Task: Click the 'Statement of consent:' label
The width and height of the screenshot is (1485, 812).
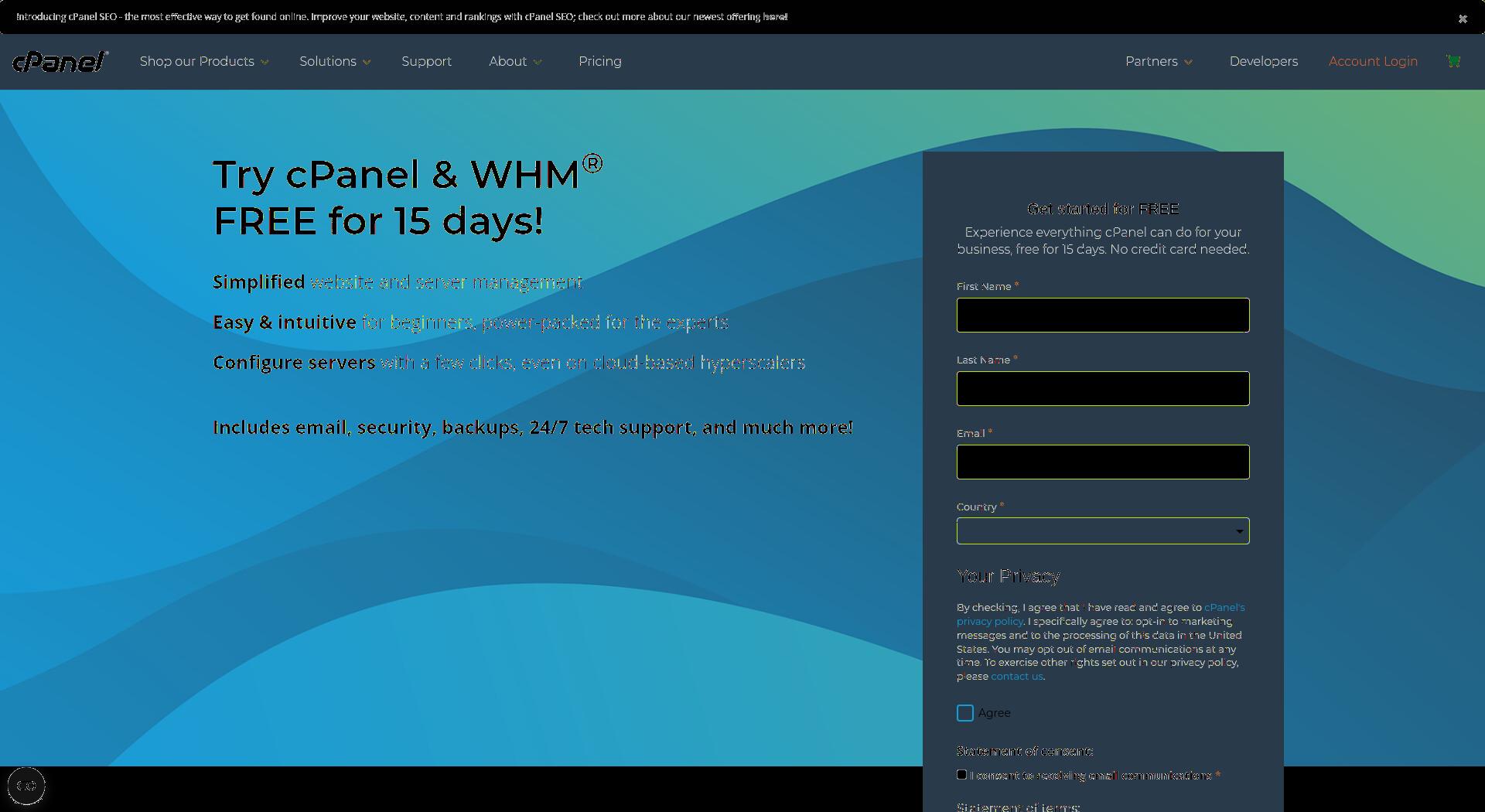Action: (1025, 751)
